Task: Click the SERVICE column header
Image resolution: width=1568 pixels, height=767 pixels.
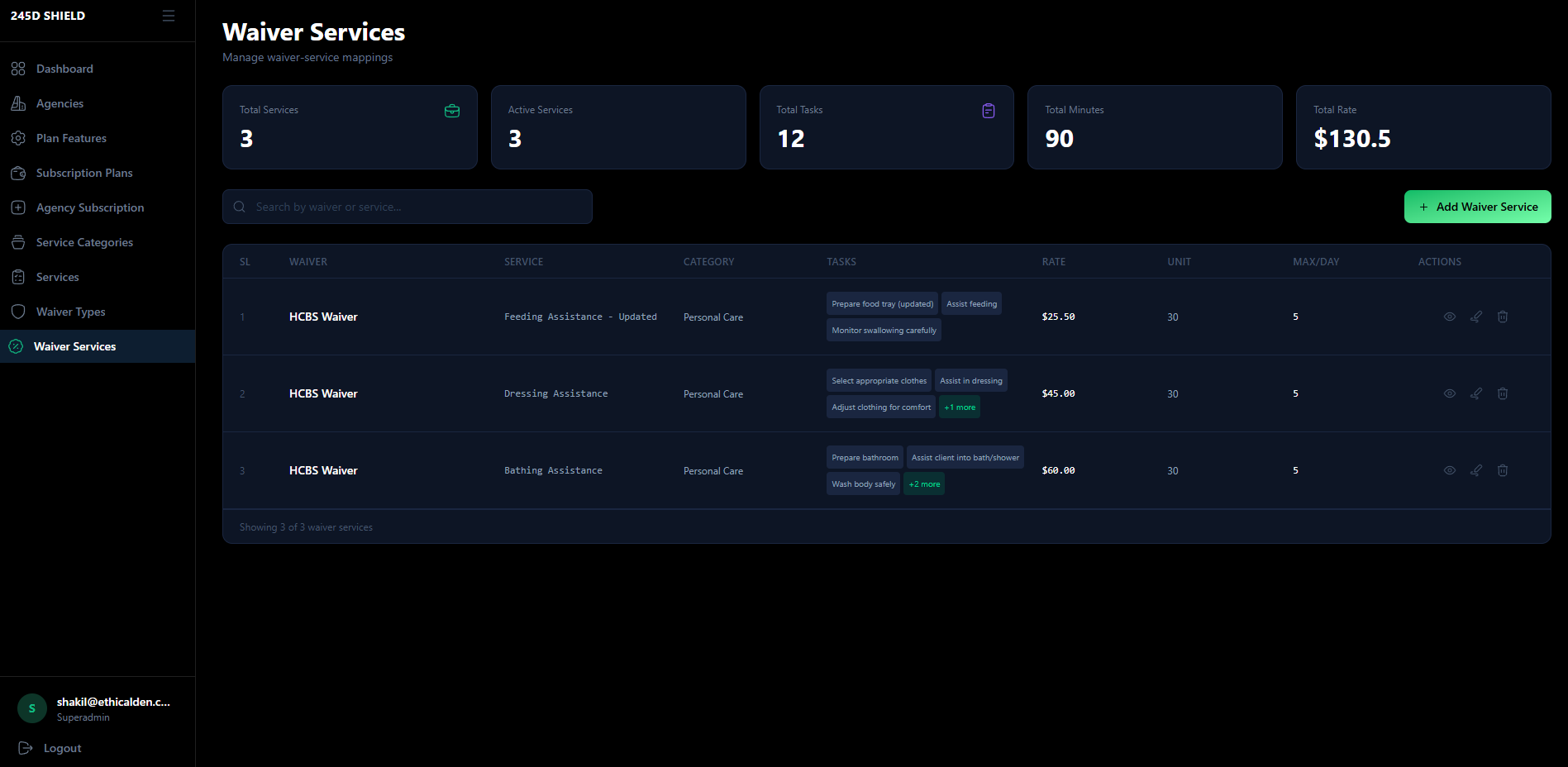Action: point(524,261)
